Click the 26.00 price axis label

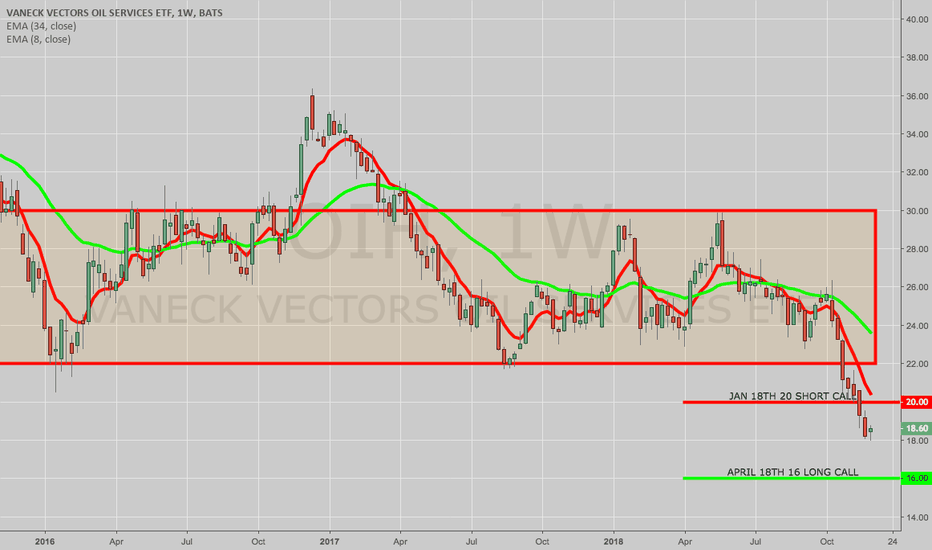(917, 287)
